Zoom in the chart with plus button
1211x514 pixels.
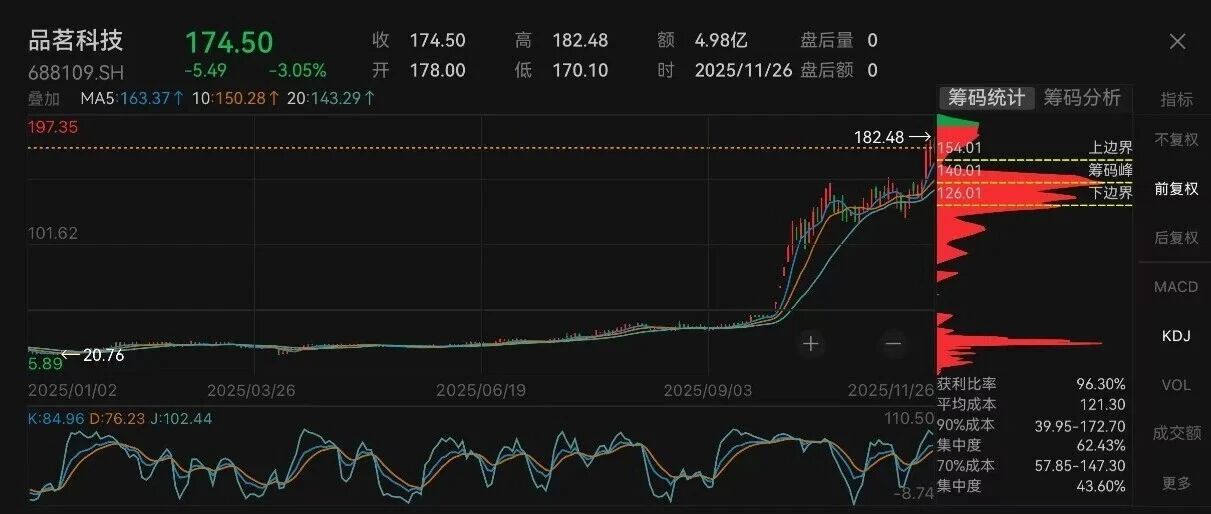point(810,343)
